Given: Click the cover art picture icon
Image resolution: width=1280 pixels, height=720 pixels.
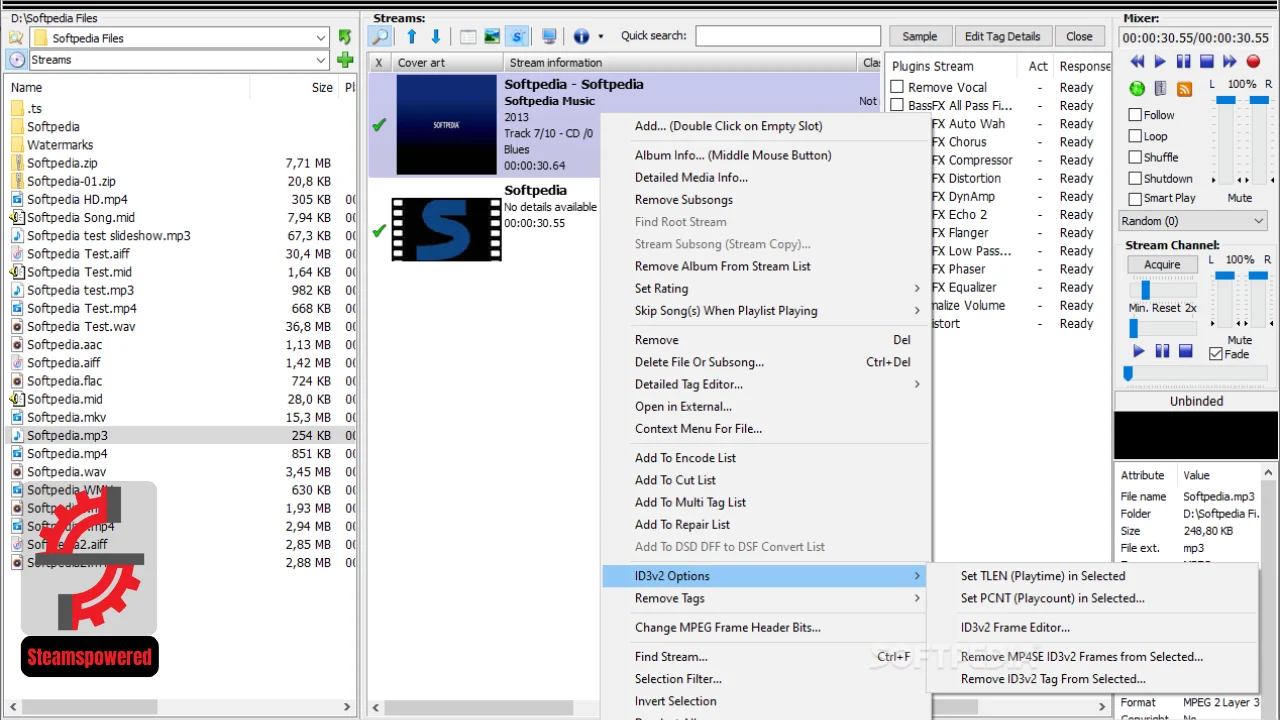Looking at the screenshot, I should coord(492,37).
